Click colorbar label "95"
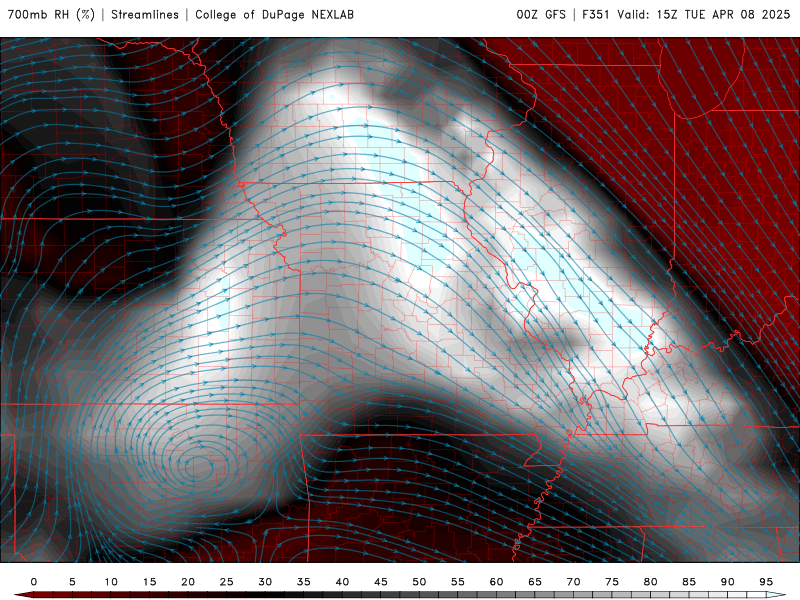 point(766,582)
